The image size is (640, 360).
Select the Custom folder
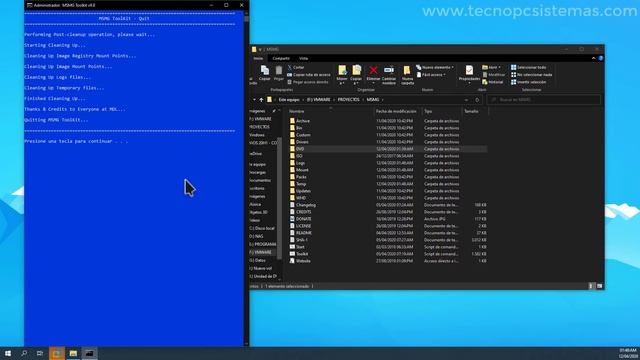[x=303, y=135]
